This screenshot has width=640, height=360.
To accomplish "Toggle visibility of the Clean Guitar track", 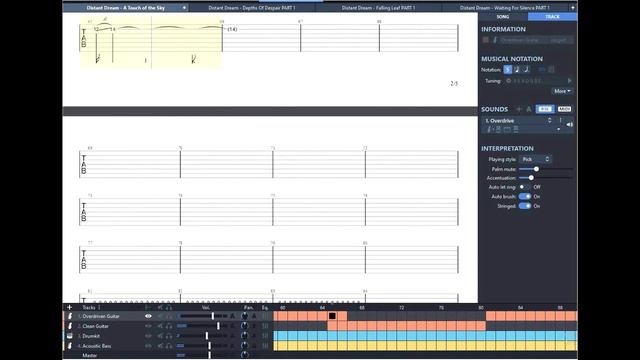I will pyautogui.click(x=148, y=326).
